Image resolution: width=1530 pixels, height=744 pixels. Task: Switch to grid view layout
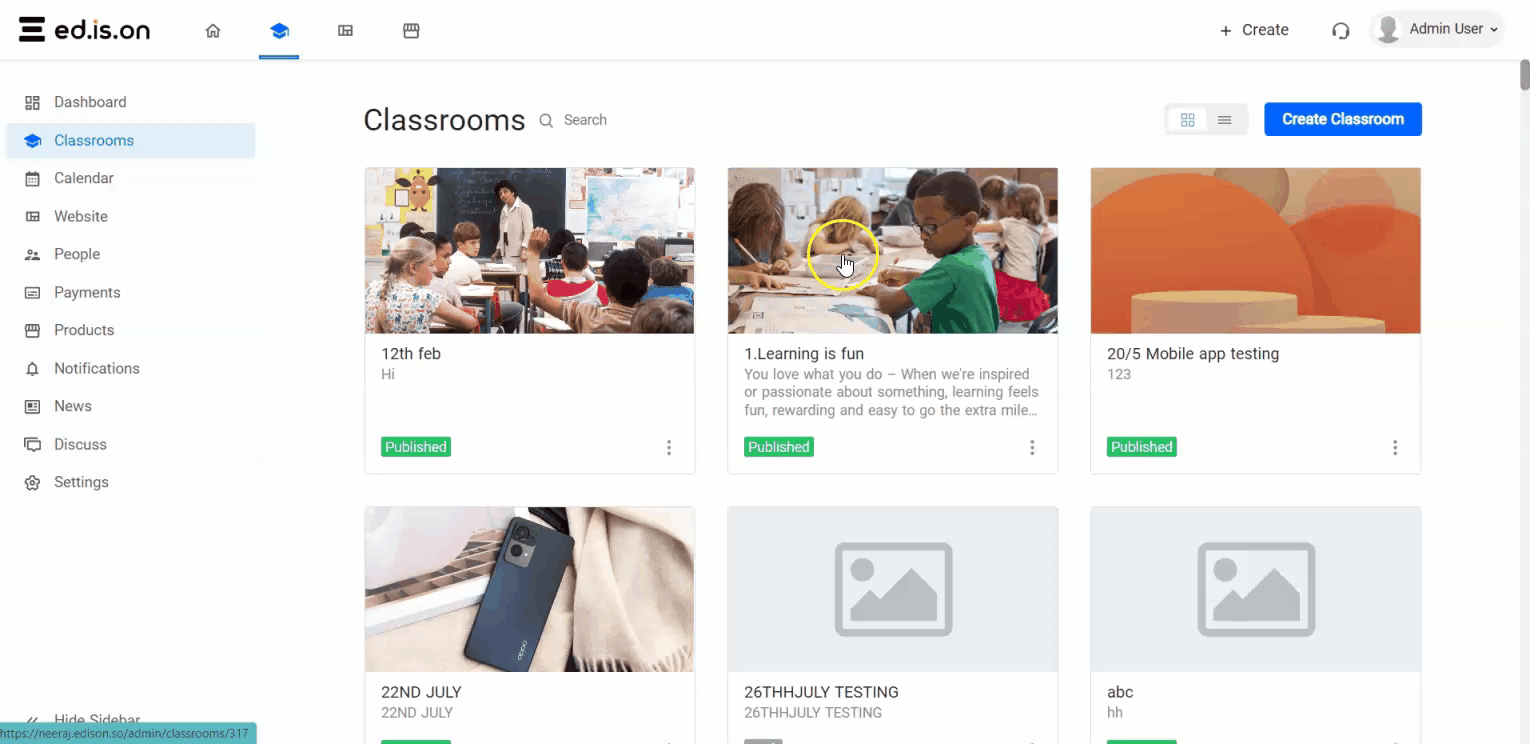tap(1188, 120)
